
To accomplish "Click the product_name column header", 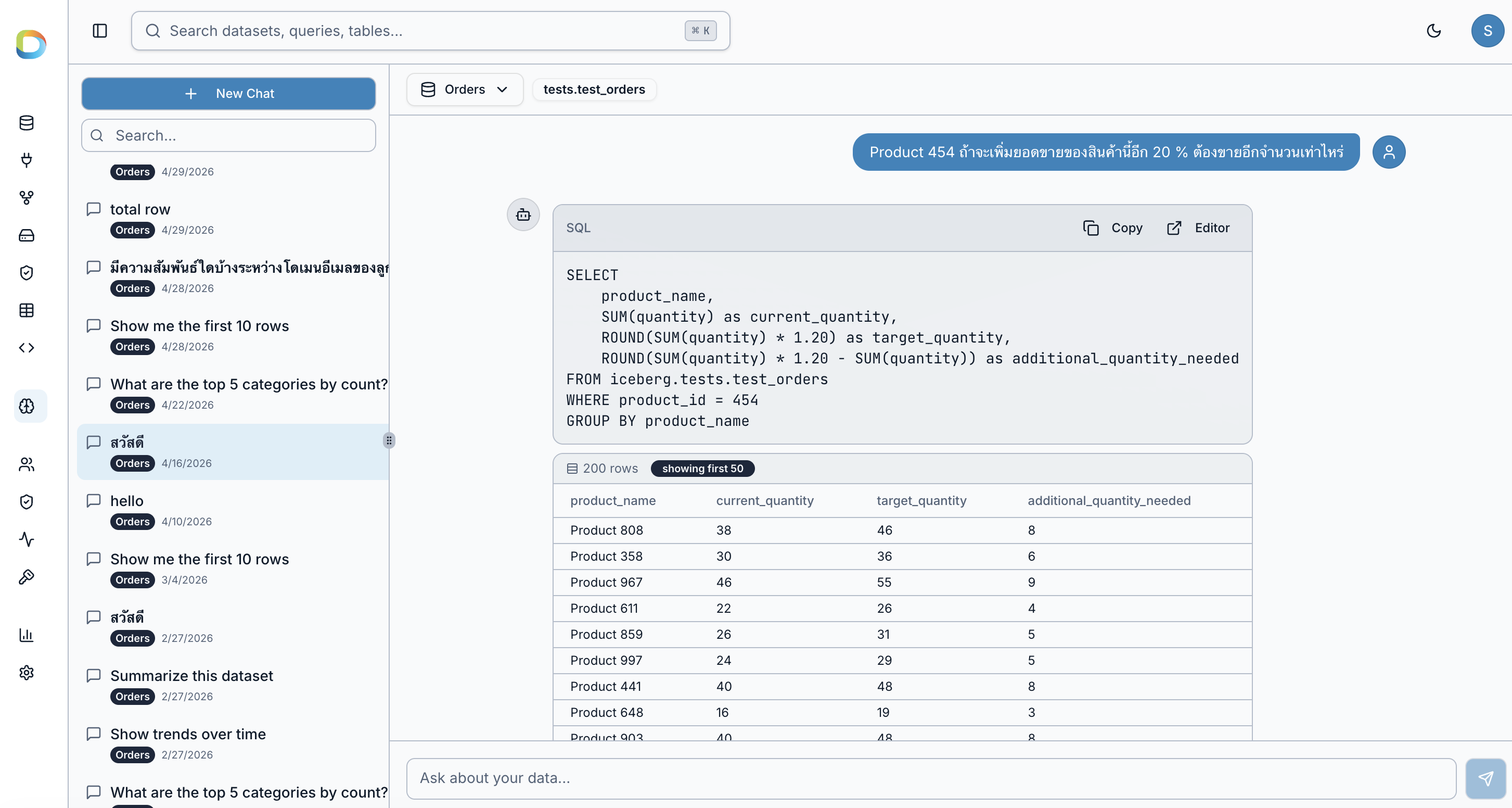I will pyautogui.click(x=613, y=501).
